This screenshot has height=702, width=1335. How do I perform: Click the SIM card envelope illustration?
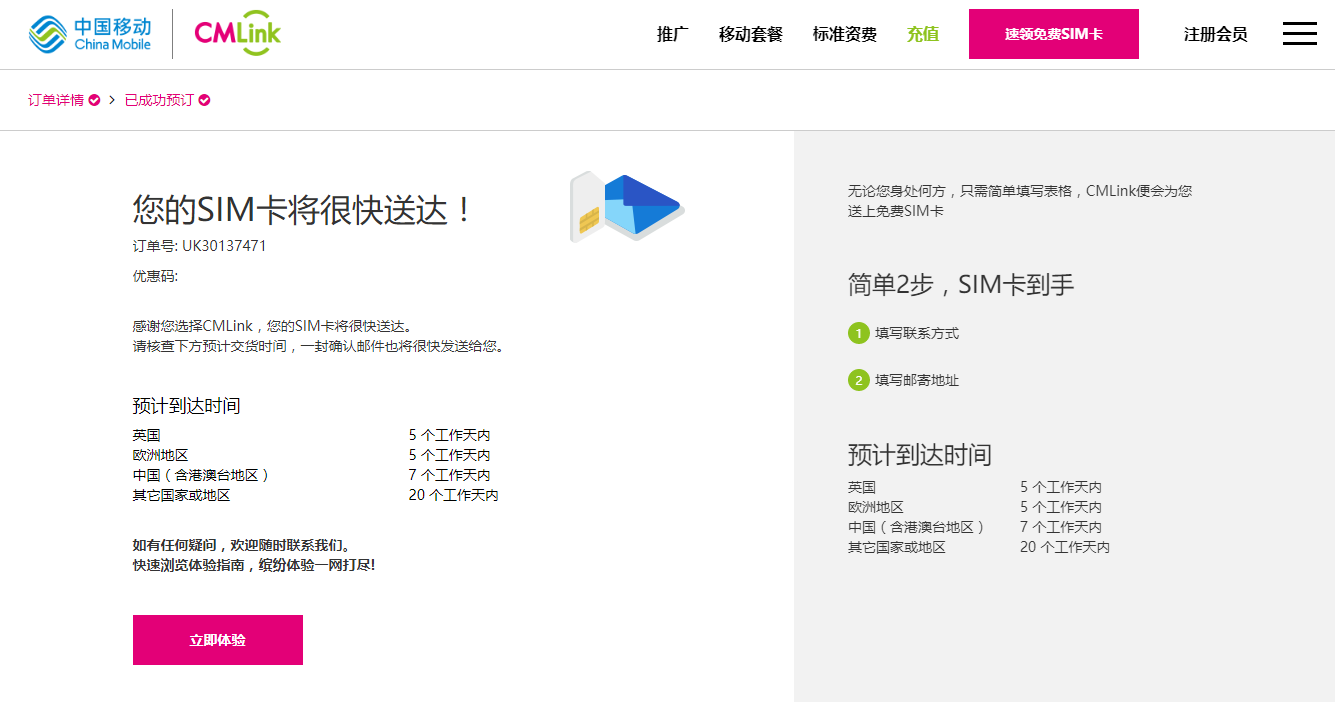pos(627,207)
